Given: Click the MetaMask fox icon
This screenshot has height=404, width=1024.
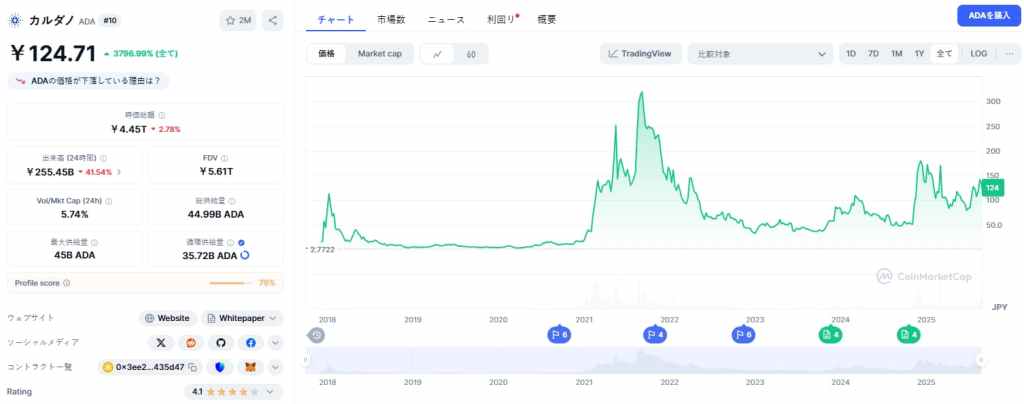Looking at the screenshot, I should (x=250, y=367).
